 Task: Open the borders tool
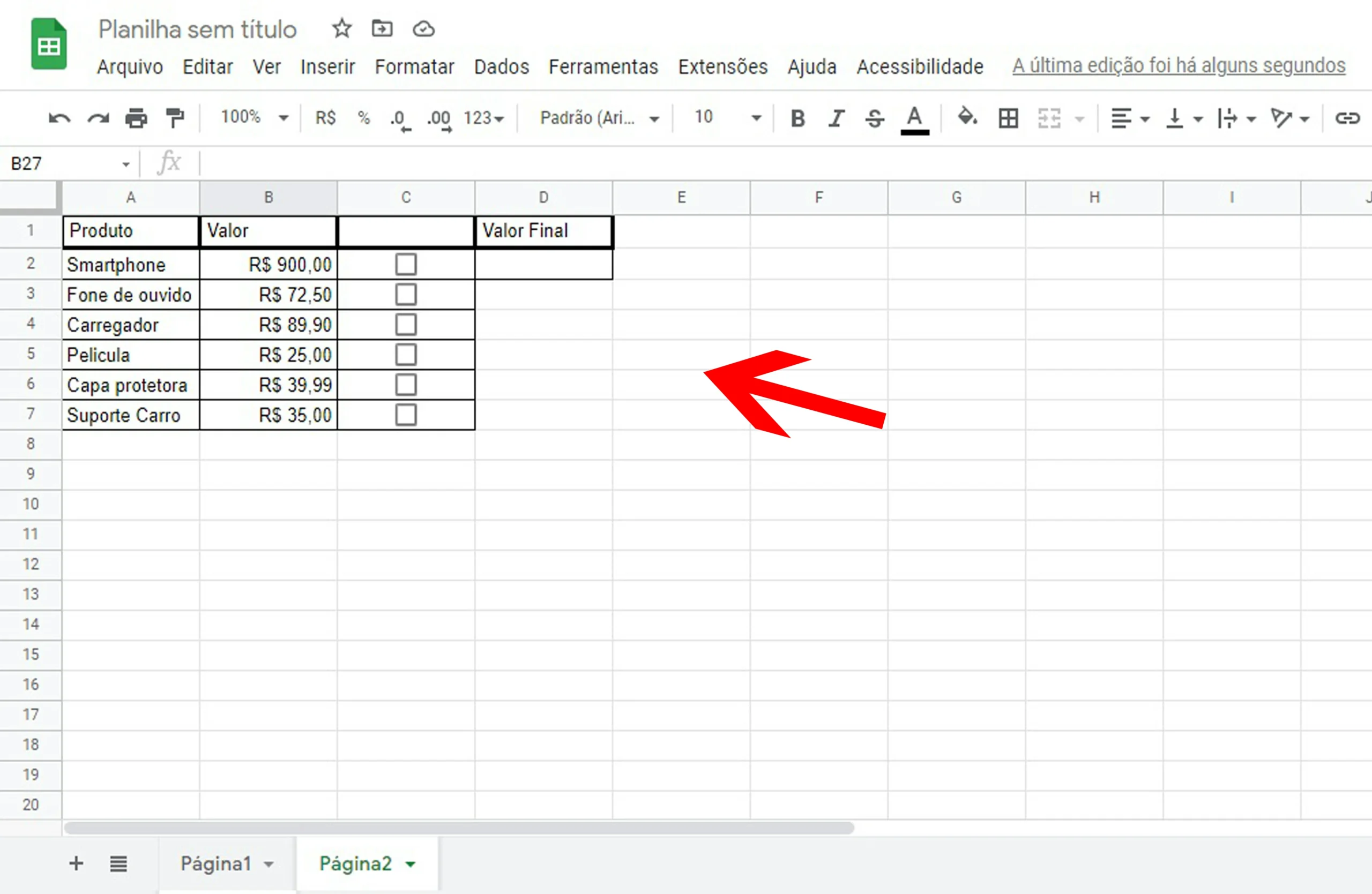coord(1008,118)
